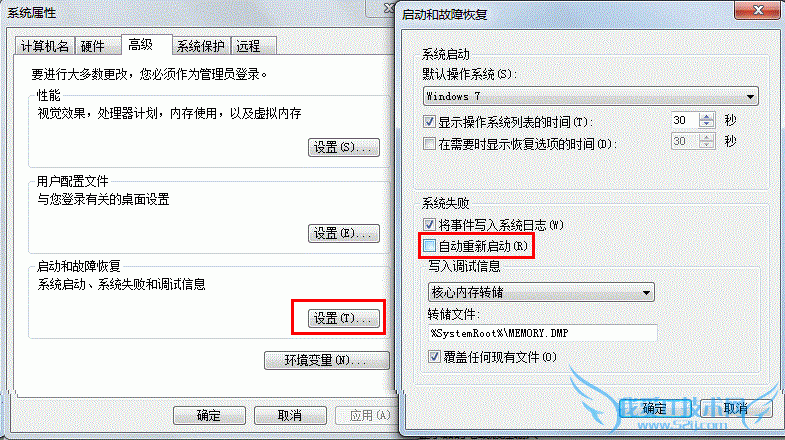Viewport: 785px width, 440px height.
Task: Enable 在需要时显示恢复选项的时间 checkbox
Action: pyautogui.click(x=429, y=144)
